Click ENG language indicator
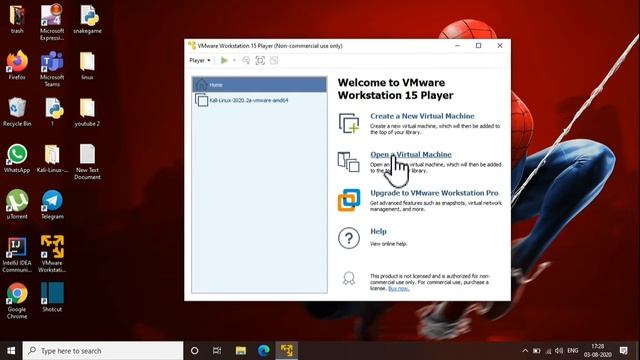Image resolution: width=640 pixels, height=360 pixels. (x=573, y=351)
